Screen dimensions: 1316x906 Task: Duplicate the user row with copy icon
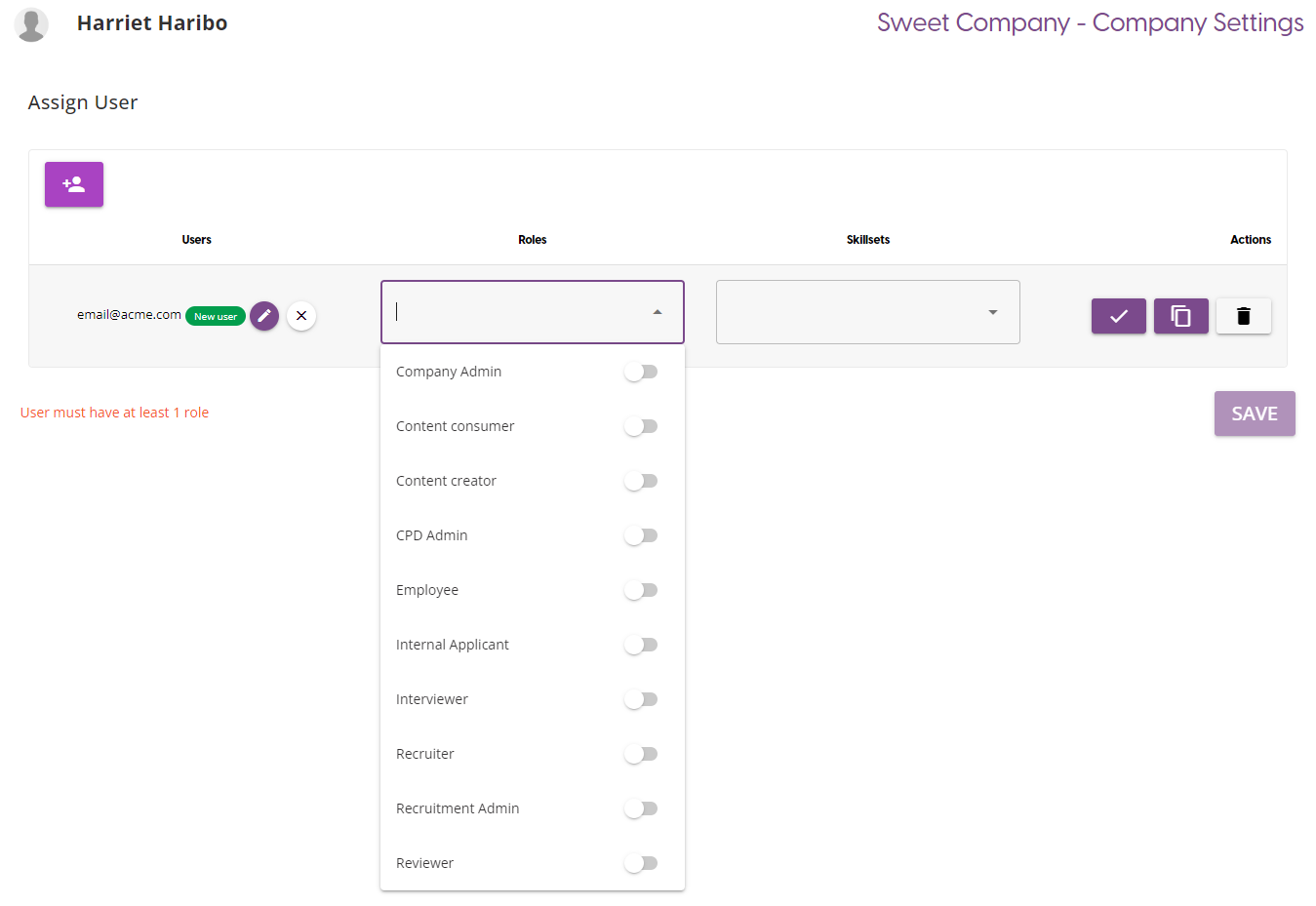coord(1180,316)
